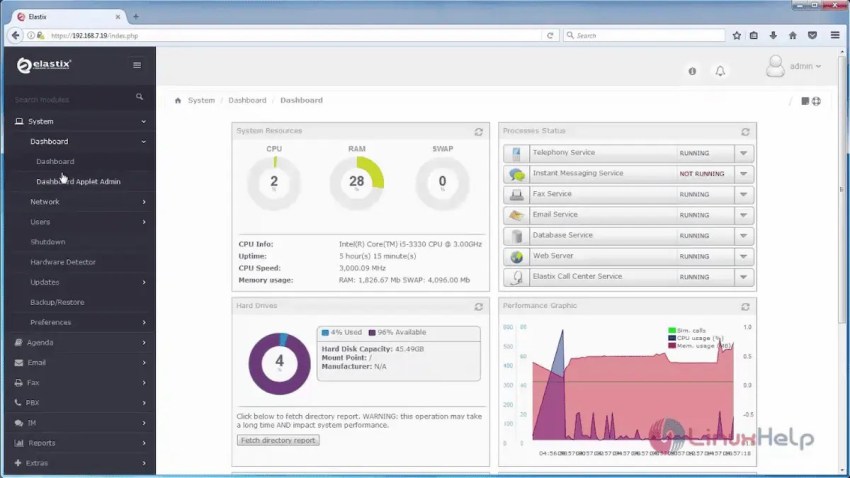Close the Elastix browser tab

pos(118,17)
